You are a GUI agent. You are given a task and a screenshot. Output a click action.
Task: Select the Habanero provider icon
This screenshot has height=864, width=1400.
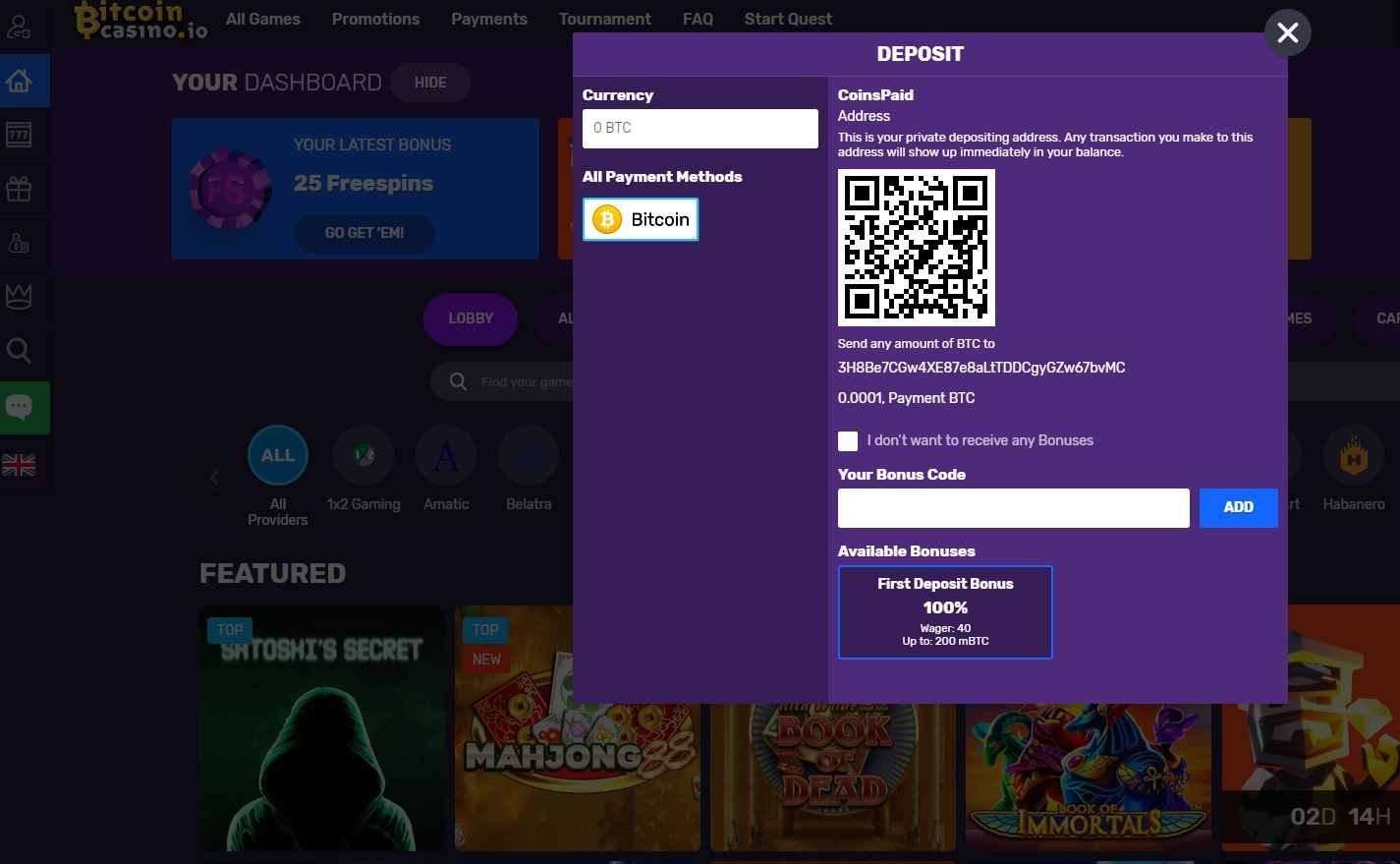coord(1354,455)
